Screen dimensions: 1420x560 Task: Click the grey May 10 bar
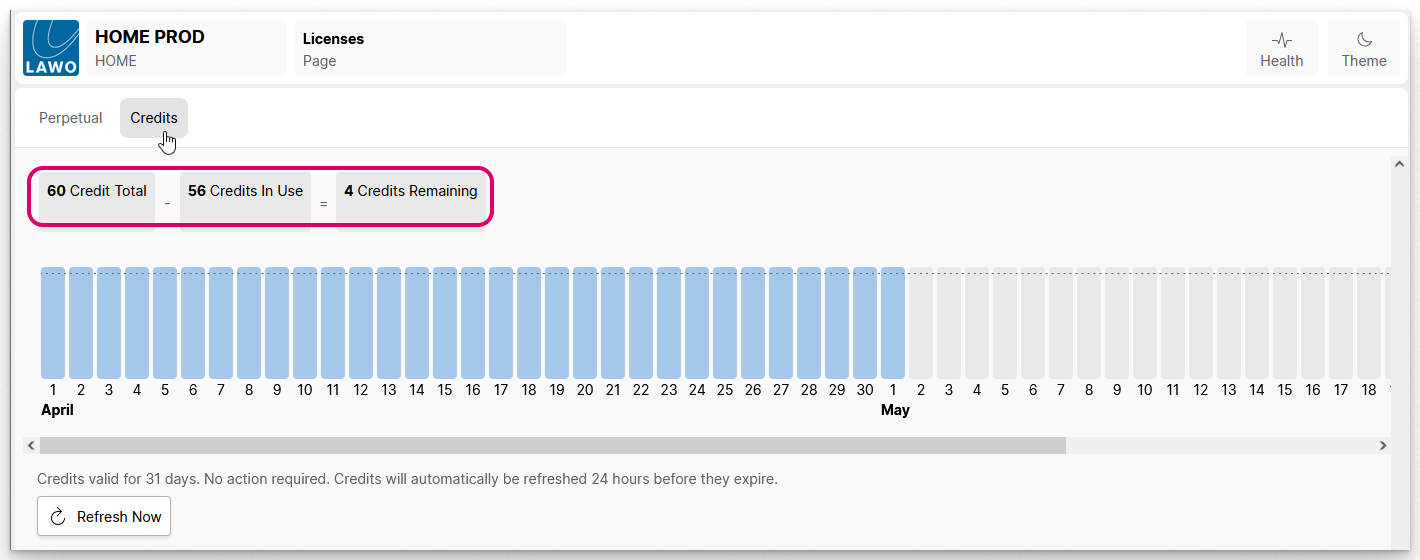pos(1145,323)
